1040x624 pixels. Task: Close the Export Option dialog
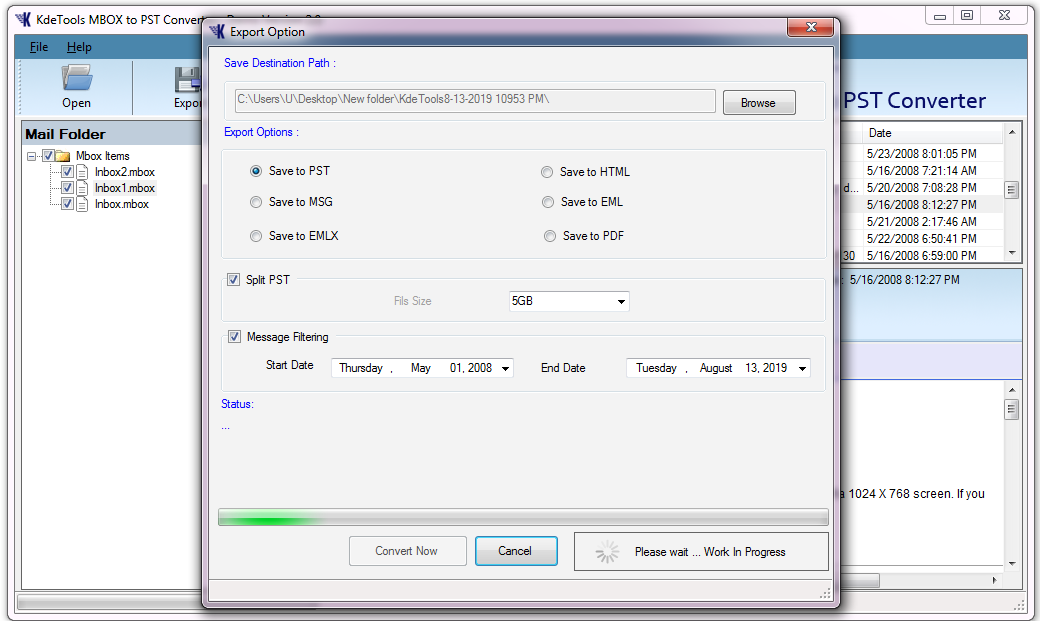coord(810,27)
